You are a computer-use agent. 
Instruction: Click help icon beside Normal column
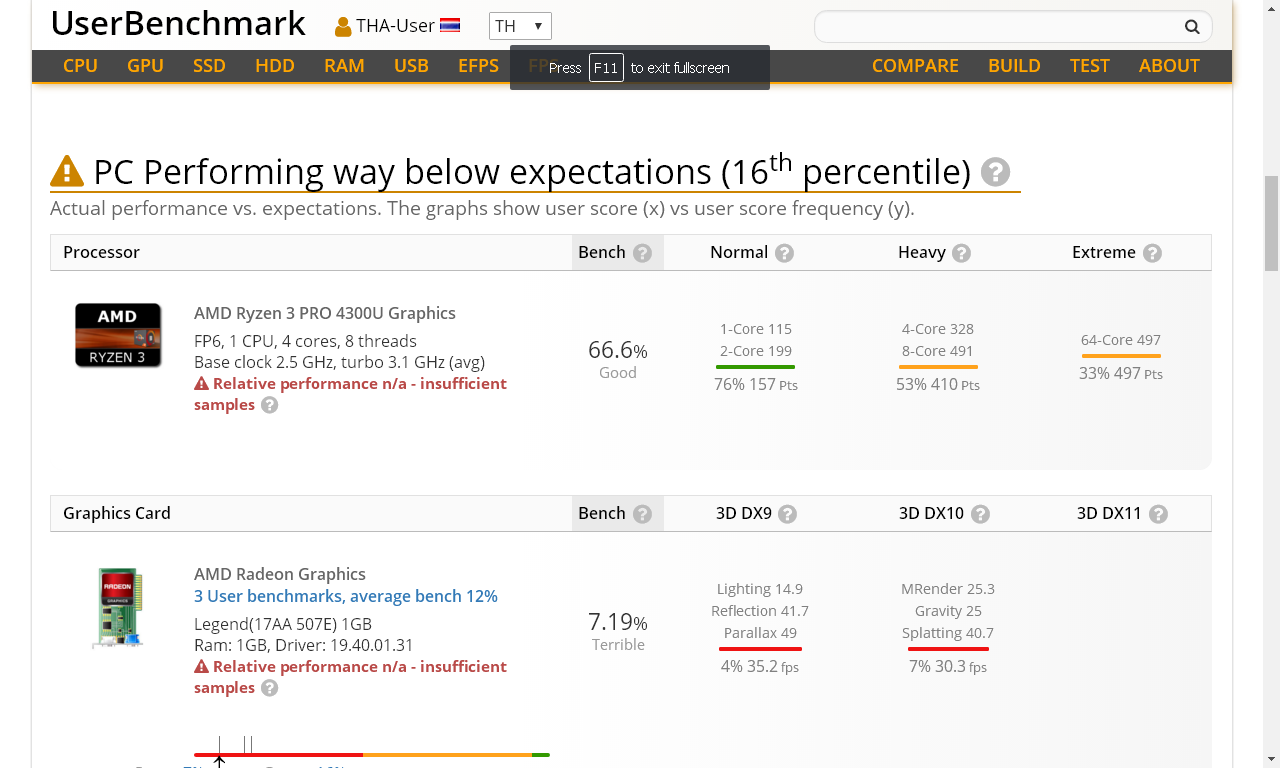[784, 253]
